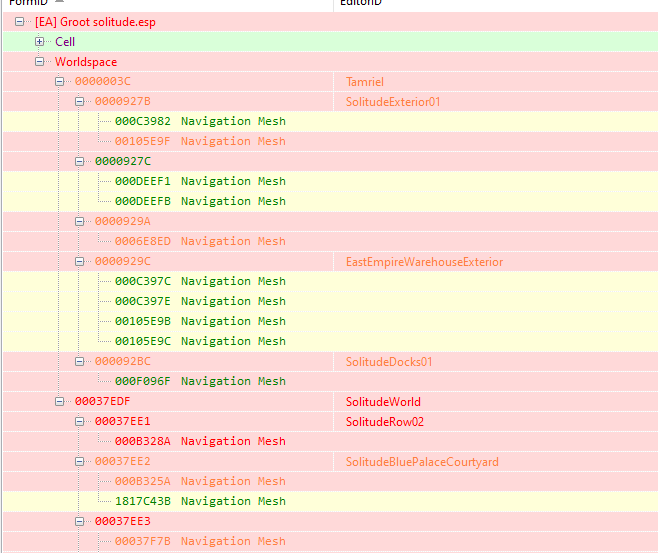Collapse cell 00037EE3
Viewport: 658px width, 553px height.
79,522
